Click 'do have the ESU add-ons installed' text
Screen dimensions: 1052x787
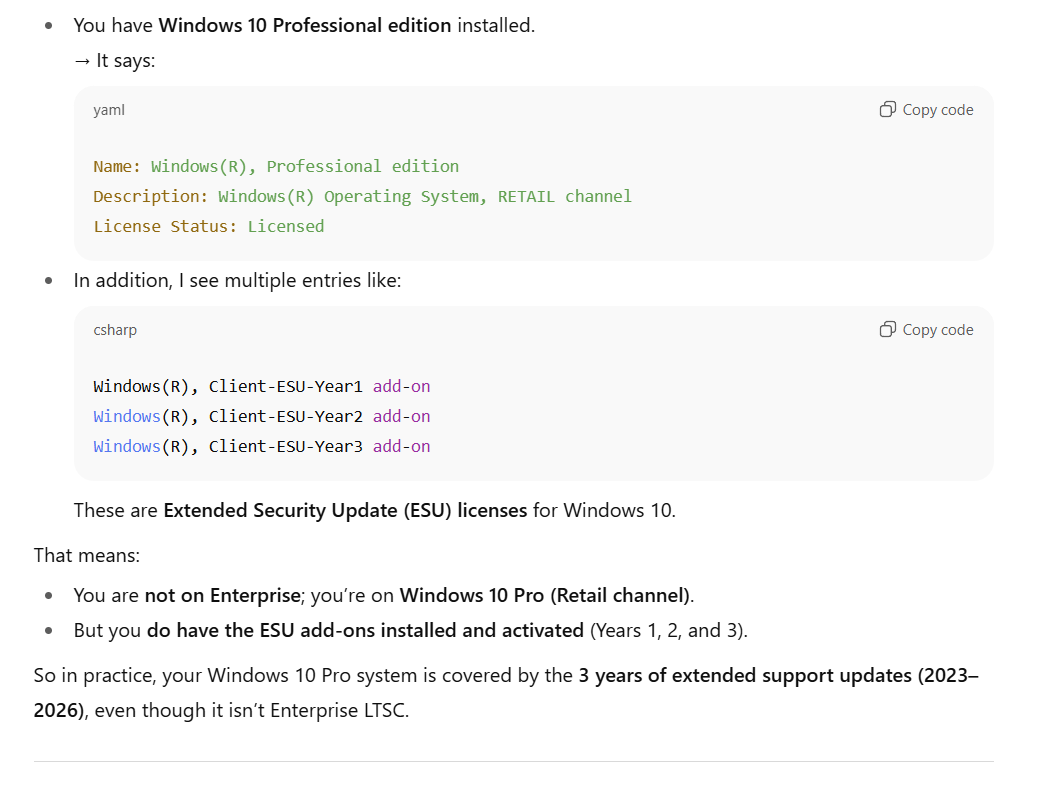point(302,631)
